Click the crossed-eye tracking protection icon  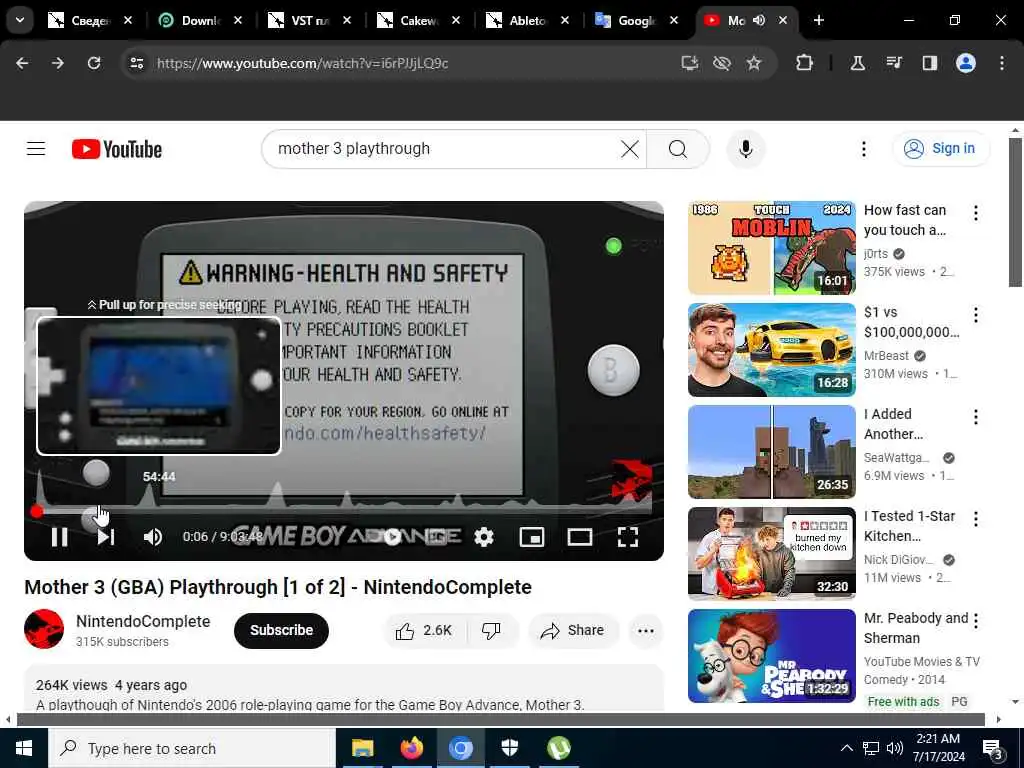point(722,63)
